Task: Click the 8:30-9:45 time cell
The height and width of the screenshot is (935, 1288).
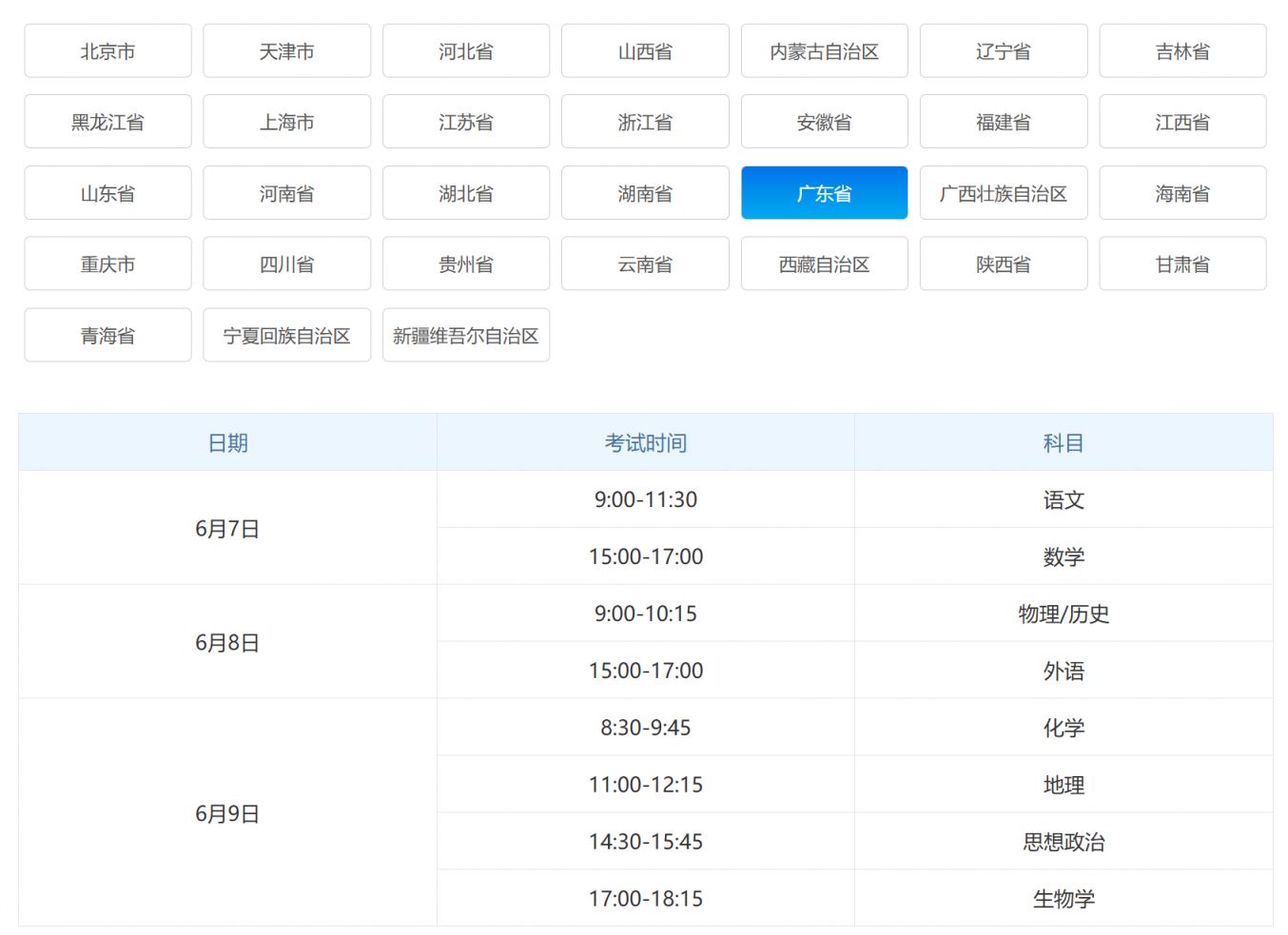Action: 646,728
